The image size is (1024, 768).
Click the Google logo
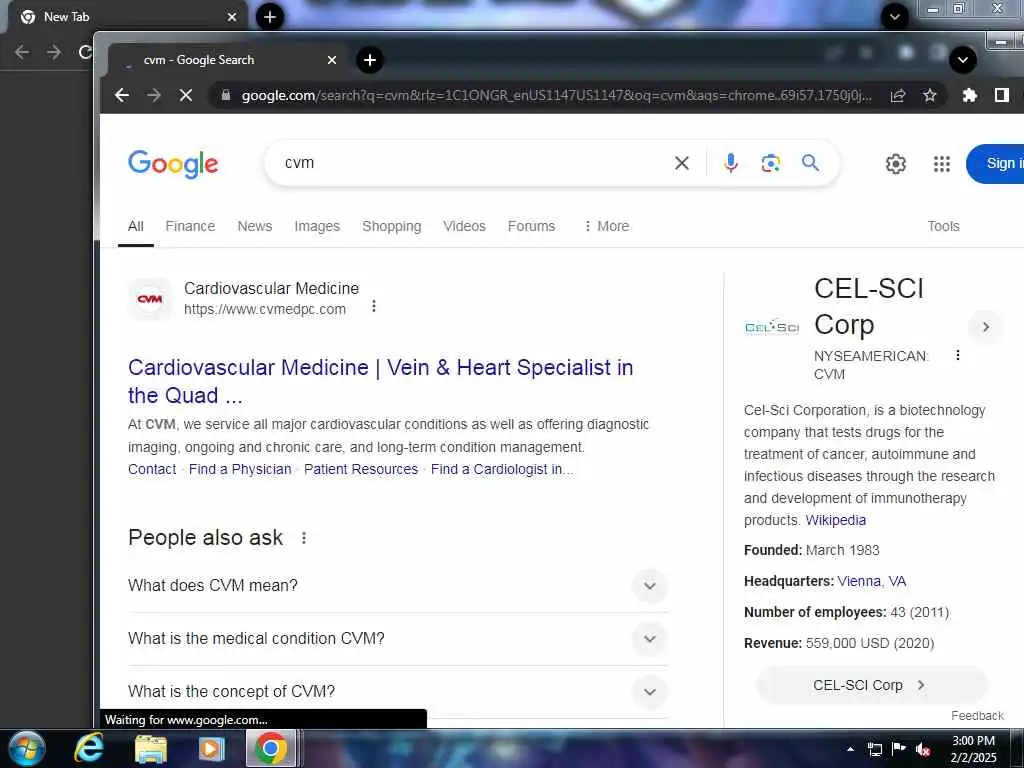(x=173, y=164)
